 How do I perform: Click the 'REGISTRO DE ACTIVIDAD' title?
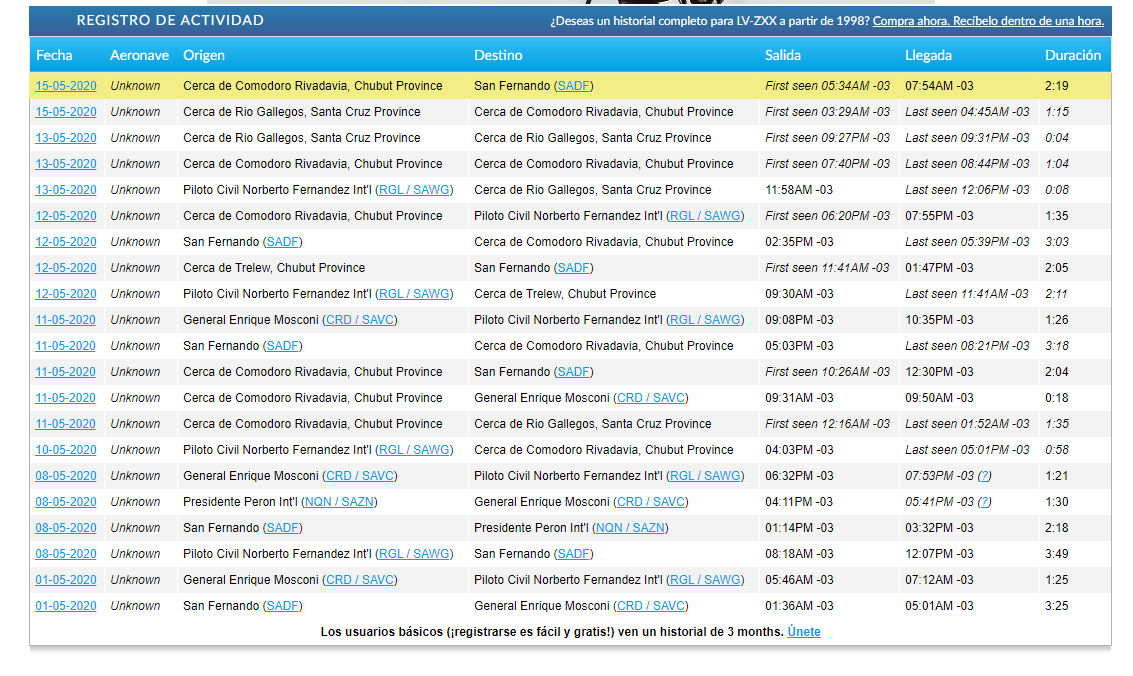click(170, 20)
